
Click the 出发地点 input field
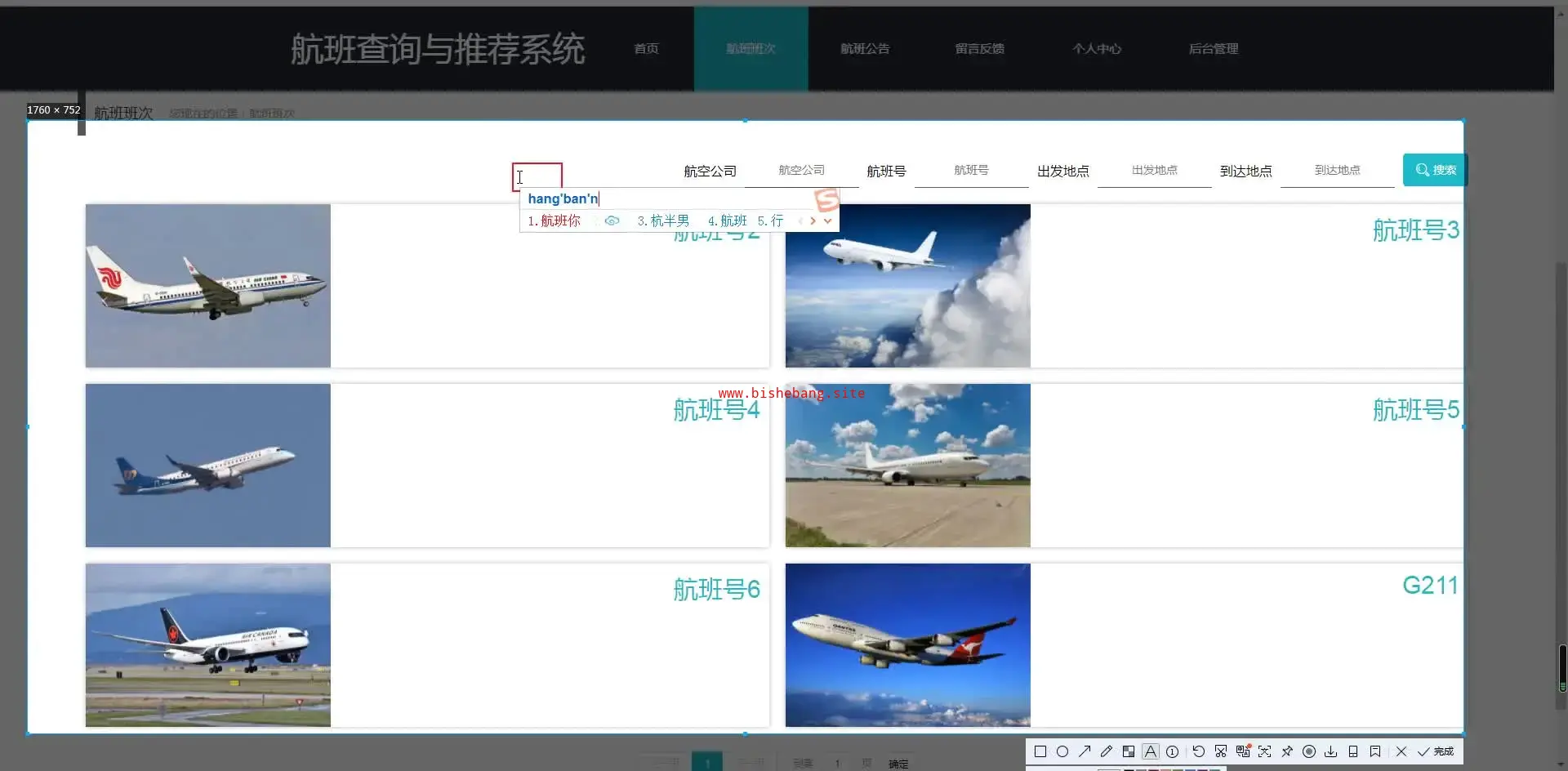(1154, 171)
